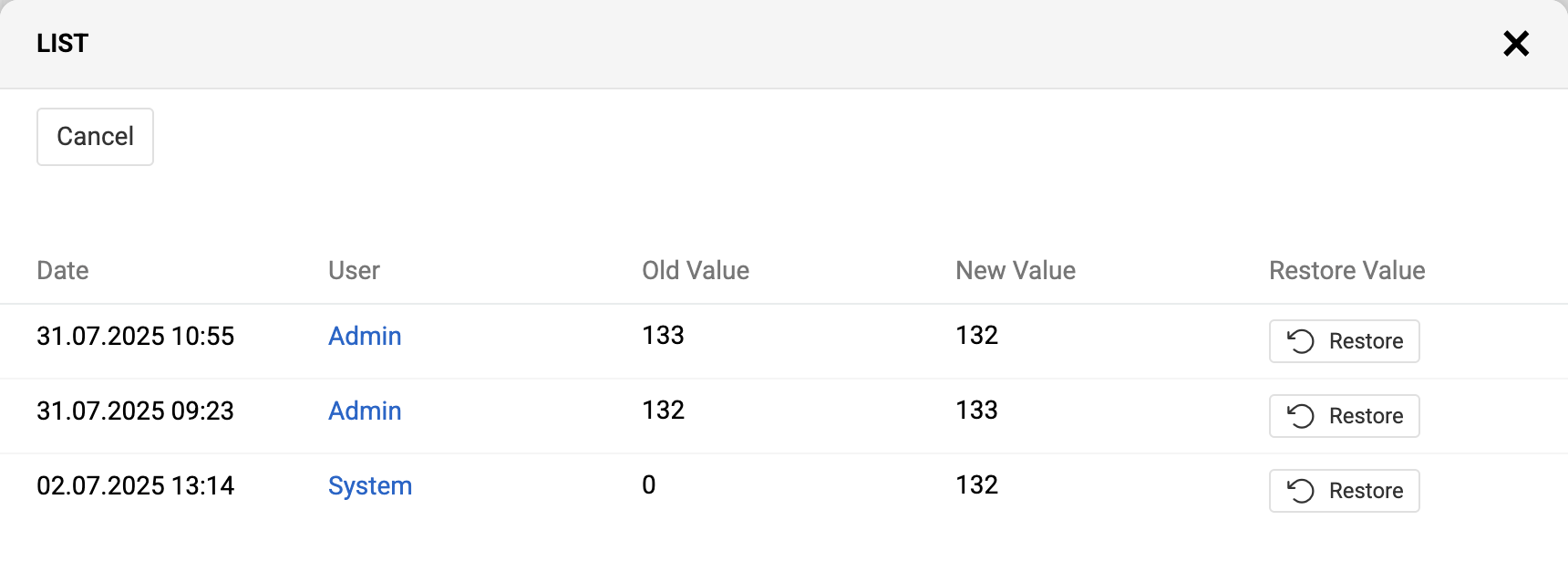Viewport: 1568px width, 562px height.
Task: Click the Restore Value column header
Action: pyautogui.click(x=1346, y=270)
